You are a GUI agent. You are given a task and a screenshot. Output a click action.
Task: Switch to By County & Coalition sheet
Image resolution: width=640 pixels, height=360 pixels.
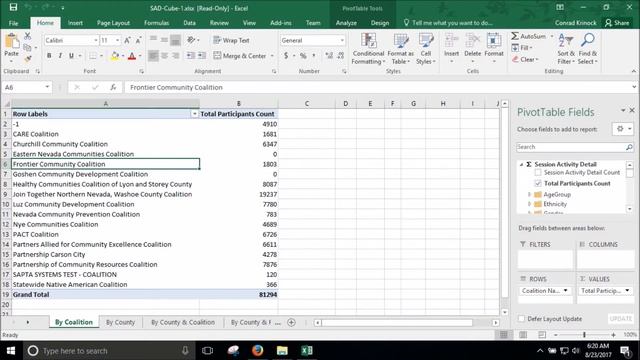[x=183, y=322]
